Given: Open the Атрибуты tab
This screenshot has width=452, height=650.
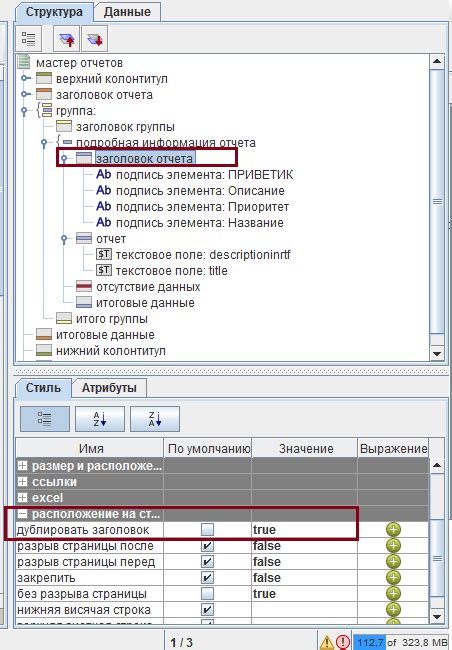Looking at the screenshot, I should [x=109, y=388].
